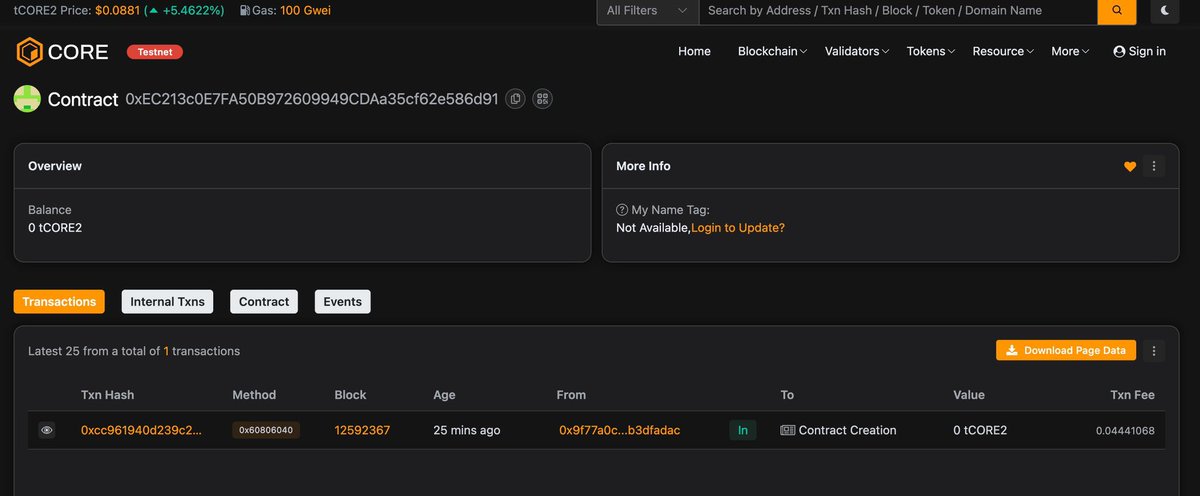Image resolution: width=1200 pixels, height=496 pixels.
Task: Click the 0x60806040 method badge
Action: [266, 430]
